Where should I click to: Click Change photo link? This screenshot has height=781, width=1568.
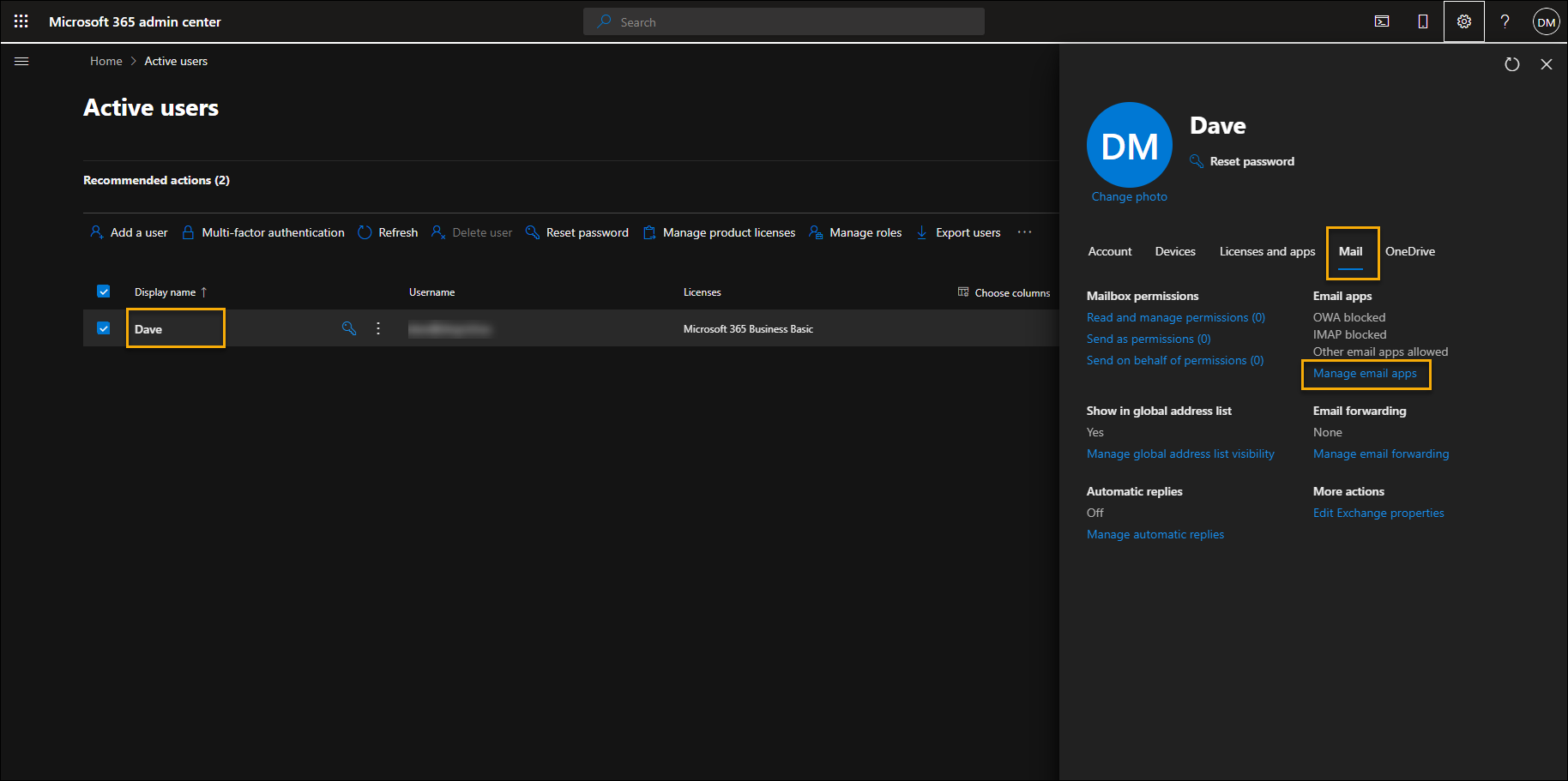point(1130,196)
